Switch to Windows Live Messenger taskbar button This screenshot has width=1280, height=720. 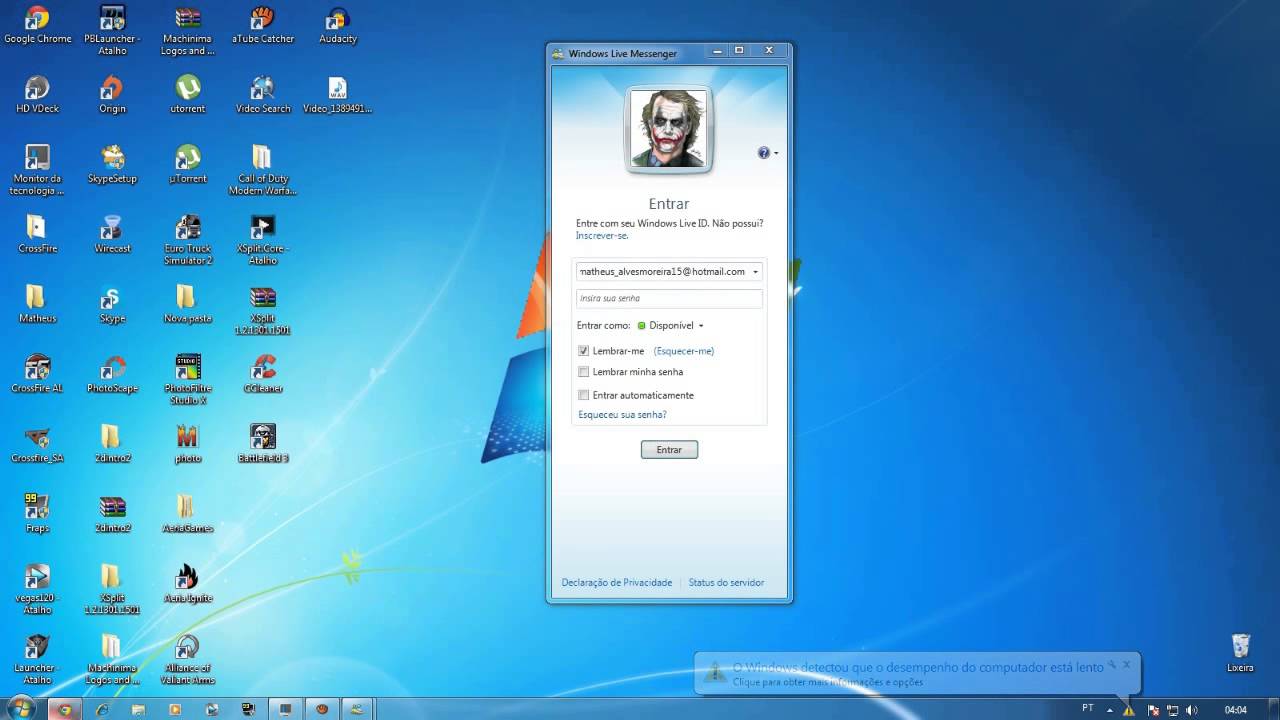357,709
